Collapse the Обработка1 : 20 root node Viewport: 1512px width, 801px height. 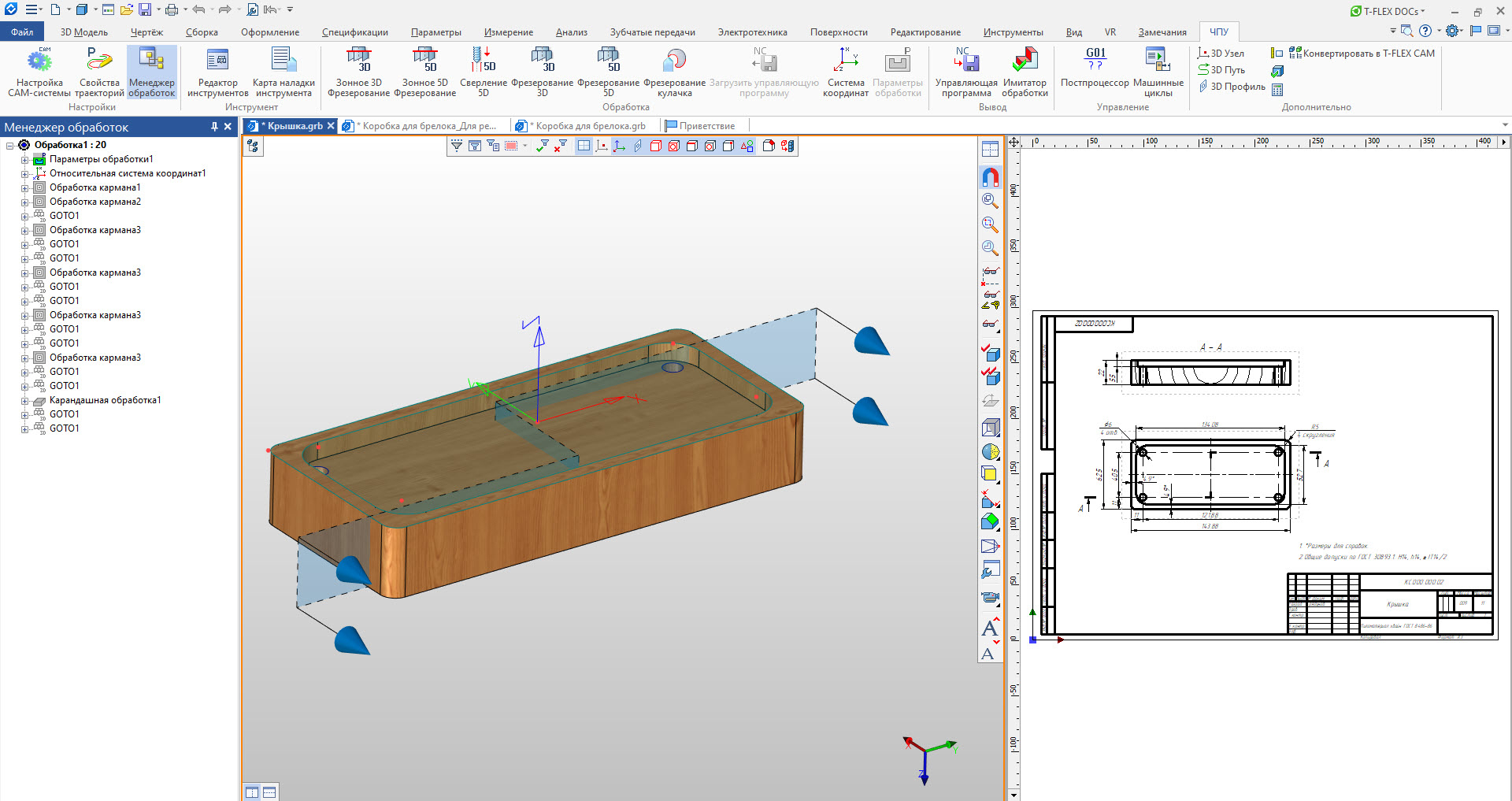click(x=10, y=146)
